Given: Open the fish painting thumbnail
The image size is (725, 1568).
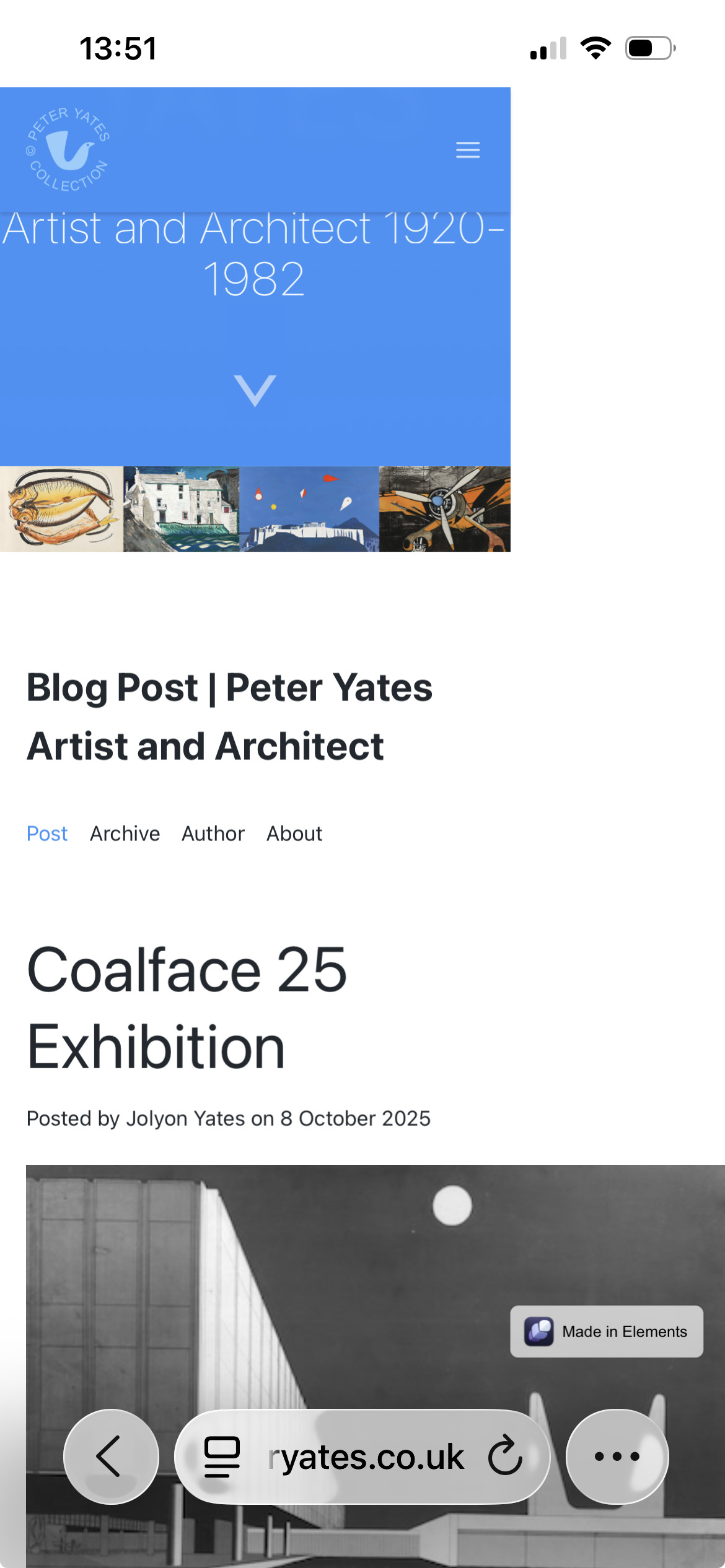Looking at the screenshot, I should coord(61,509).
